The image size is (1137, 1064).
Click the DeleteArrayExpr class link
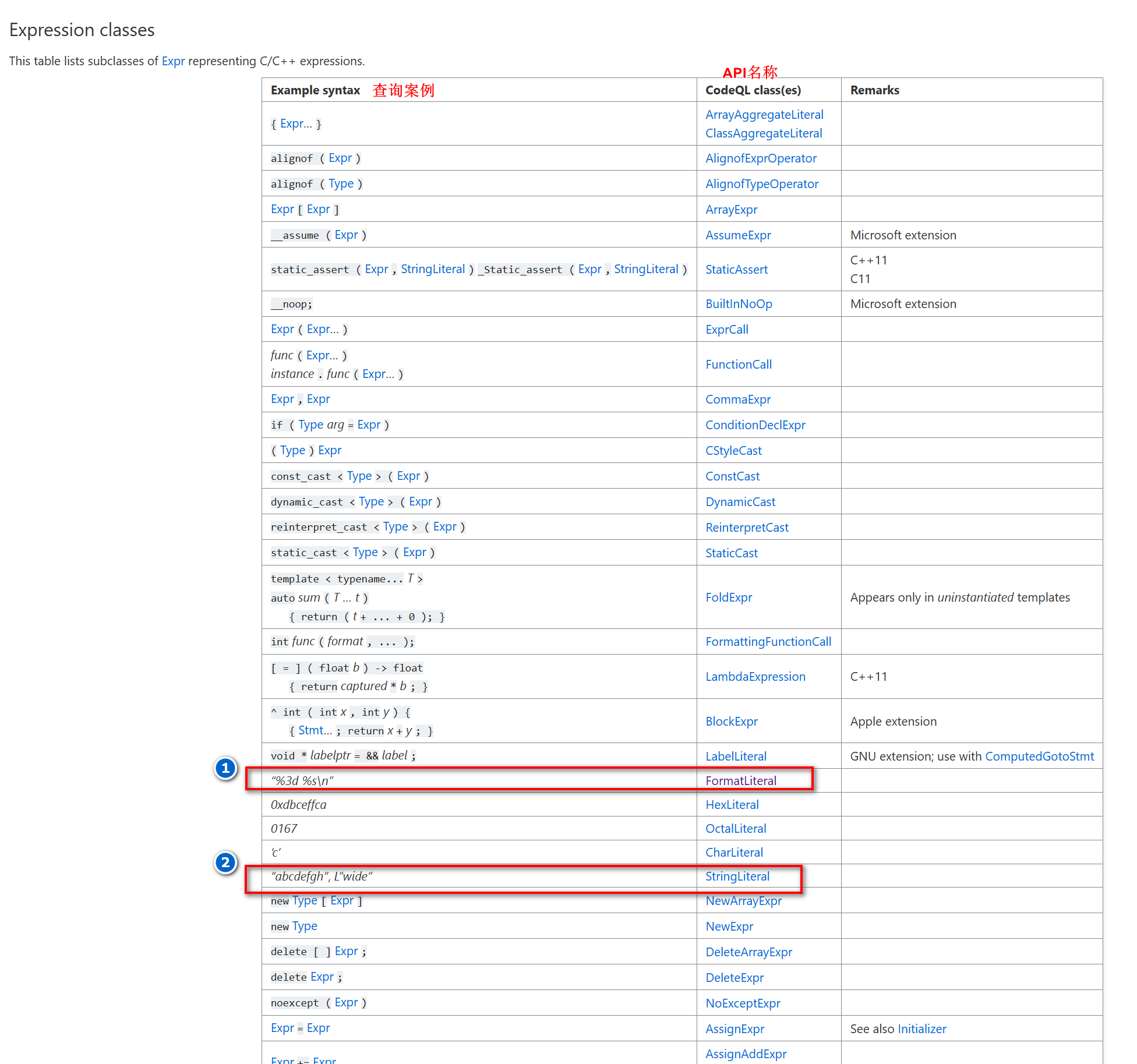point(748,952)
